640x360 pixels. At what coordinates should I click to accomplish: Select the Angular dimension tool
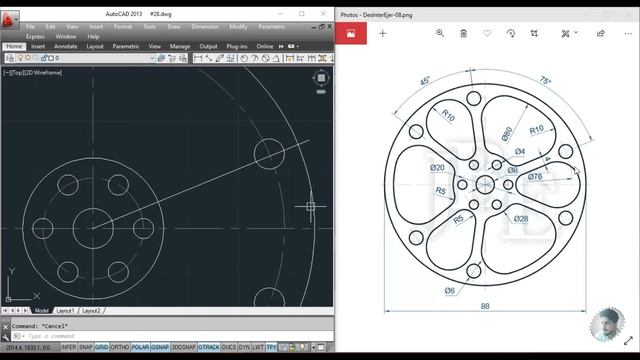point(276,58)
